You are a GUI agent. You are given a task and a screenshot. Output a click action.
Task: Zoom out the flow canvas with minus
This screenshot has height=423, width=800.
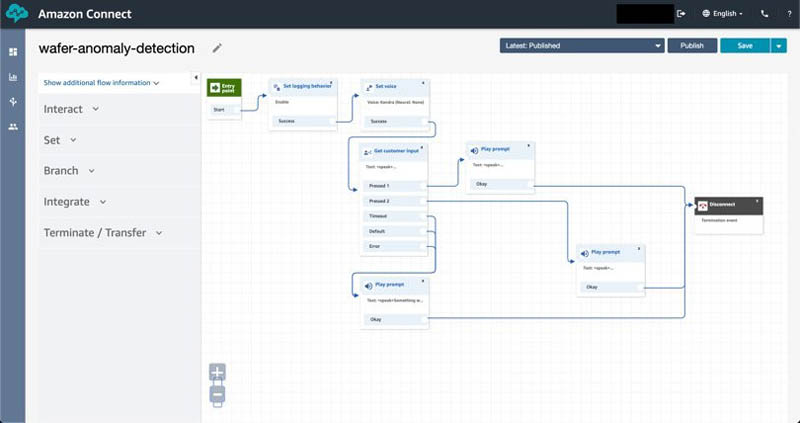coord(217,394)
